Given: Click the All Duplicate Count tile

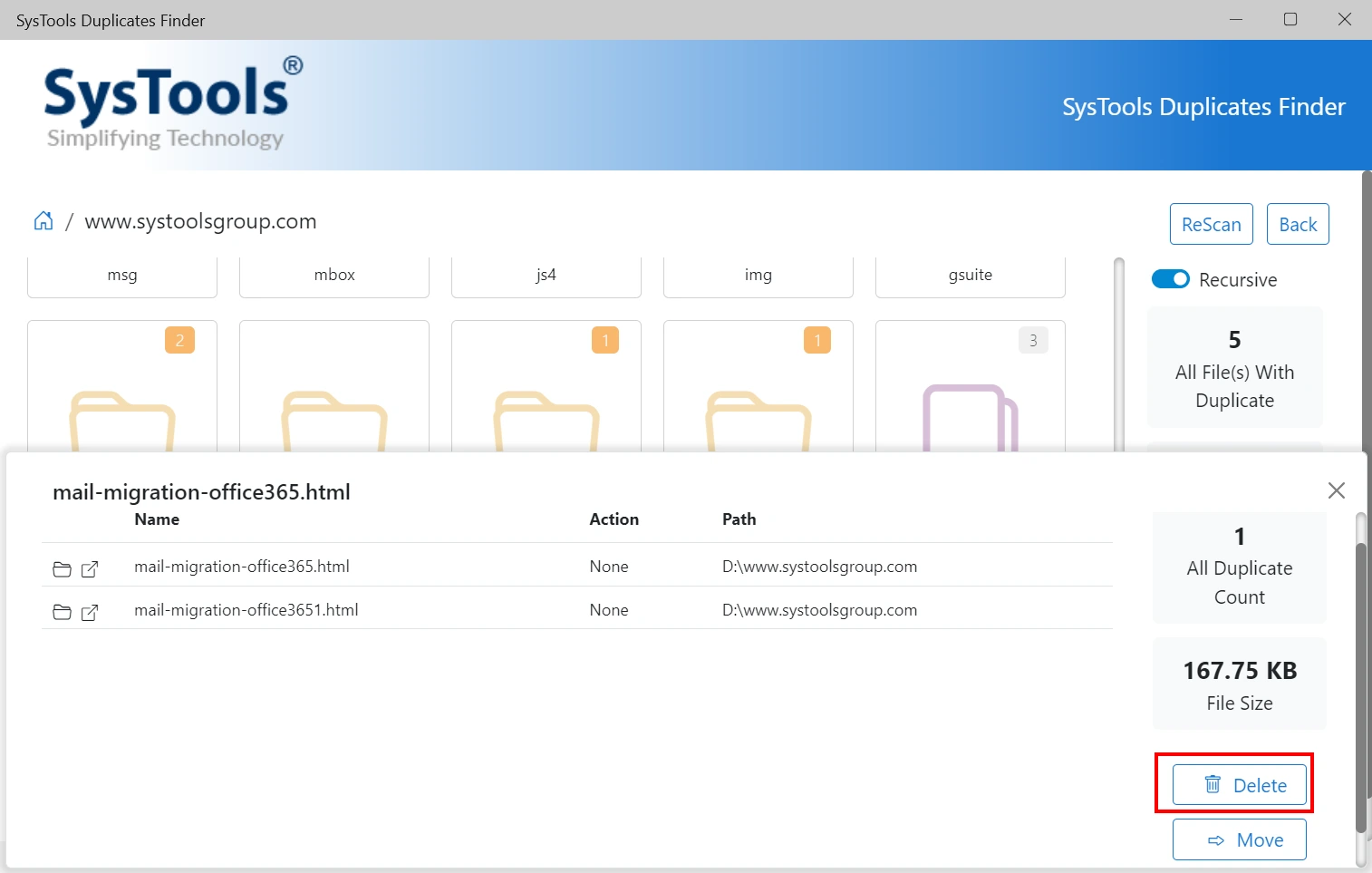Looking at the screenshot, I should (1240, 567).
